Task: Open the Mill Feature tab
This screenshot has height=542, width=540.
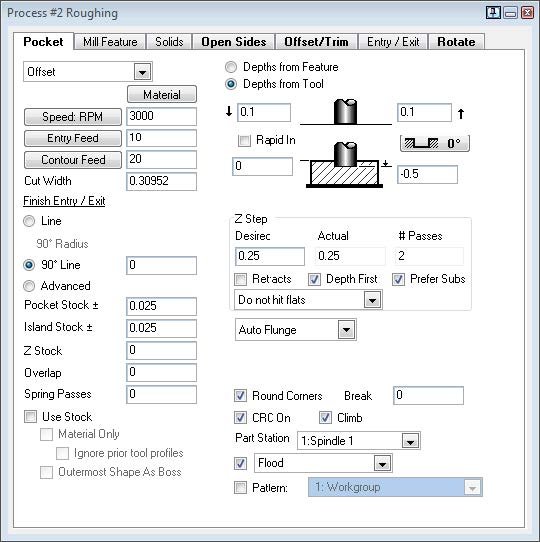Action: 110,42
